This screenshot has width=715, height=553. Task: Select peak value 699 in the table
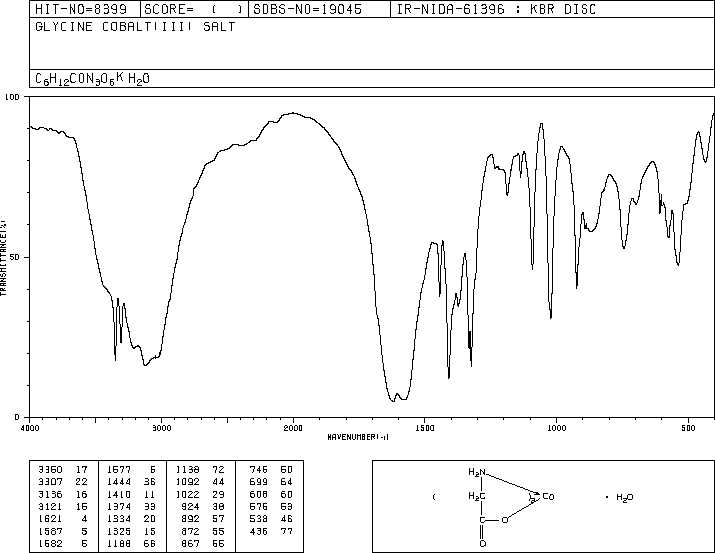point(259,482)
